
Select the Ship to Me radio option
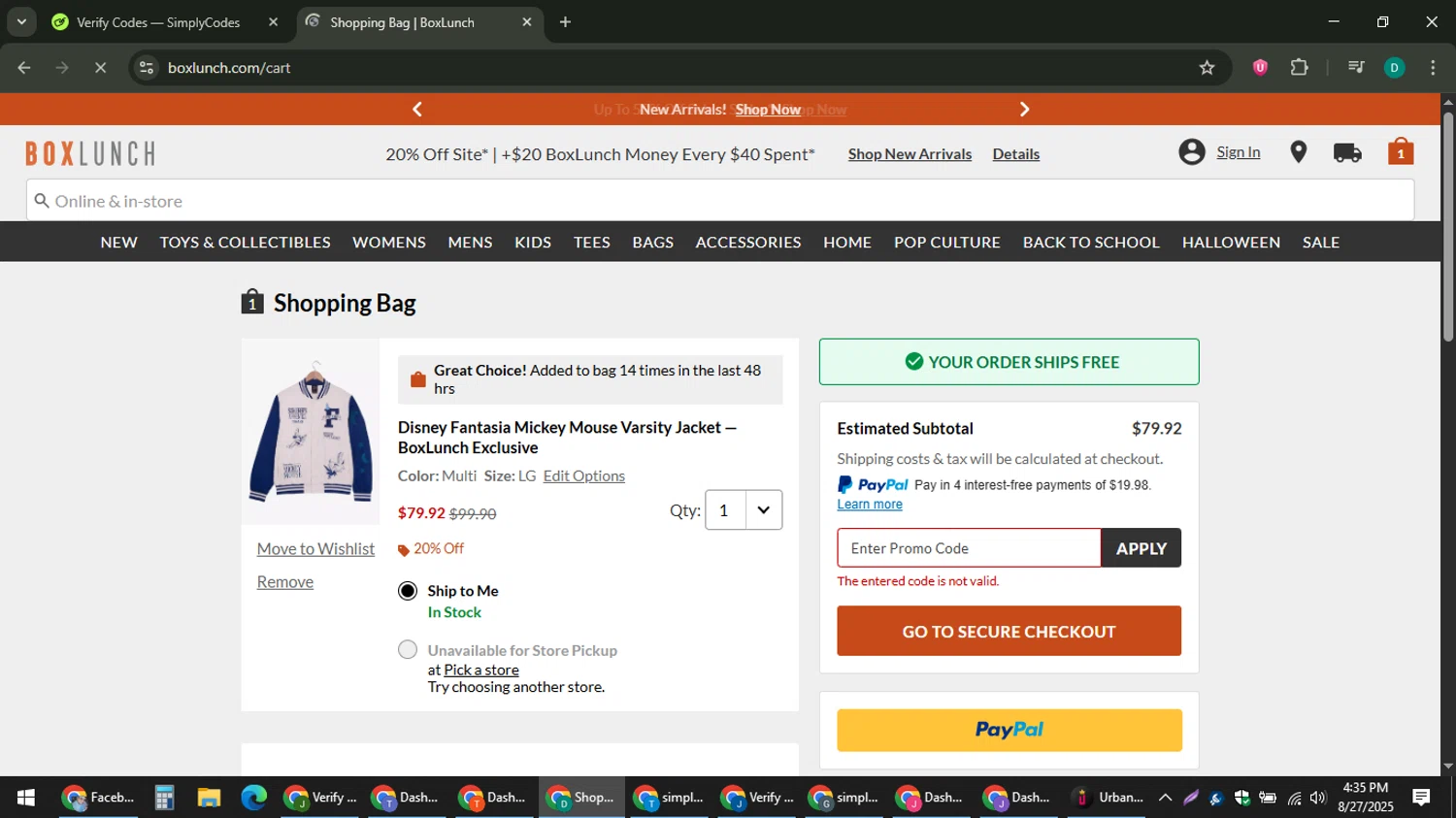click(408, 591)
